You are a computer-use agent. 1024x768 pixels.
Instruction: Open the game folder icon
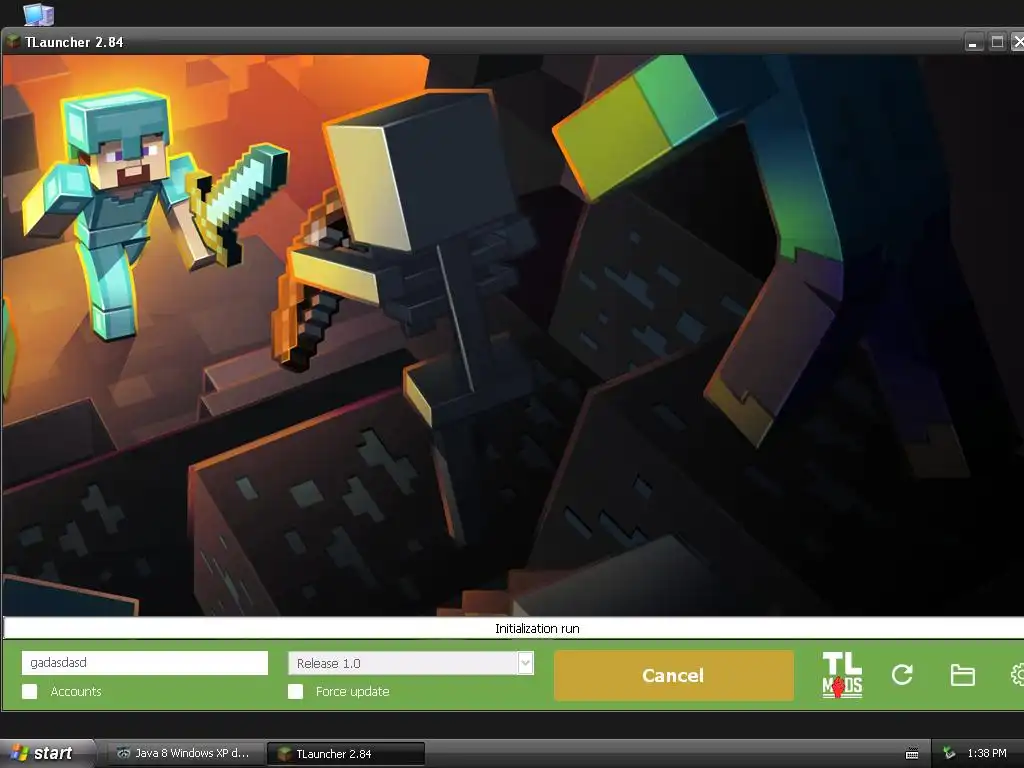click(962, 675)
